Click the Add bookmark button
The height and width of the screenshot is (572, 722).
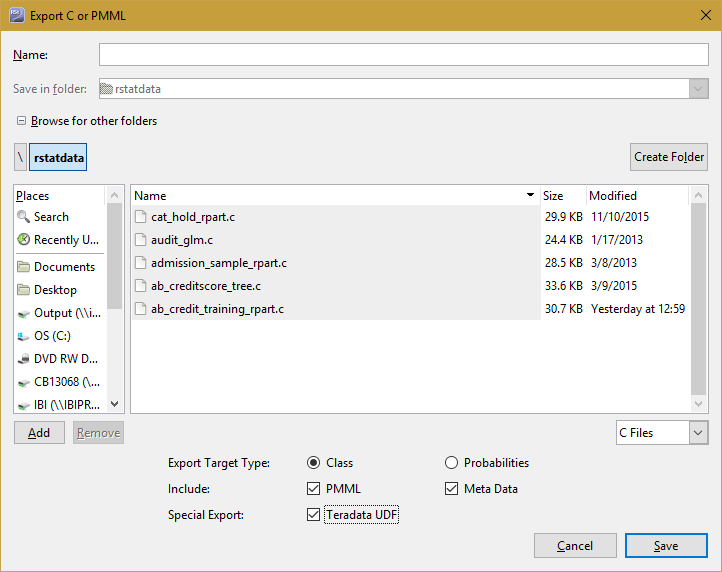click(x=39, y=432)
